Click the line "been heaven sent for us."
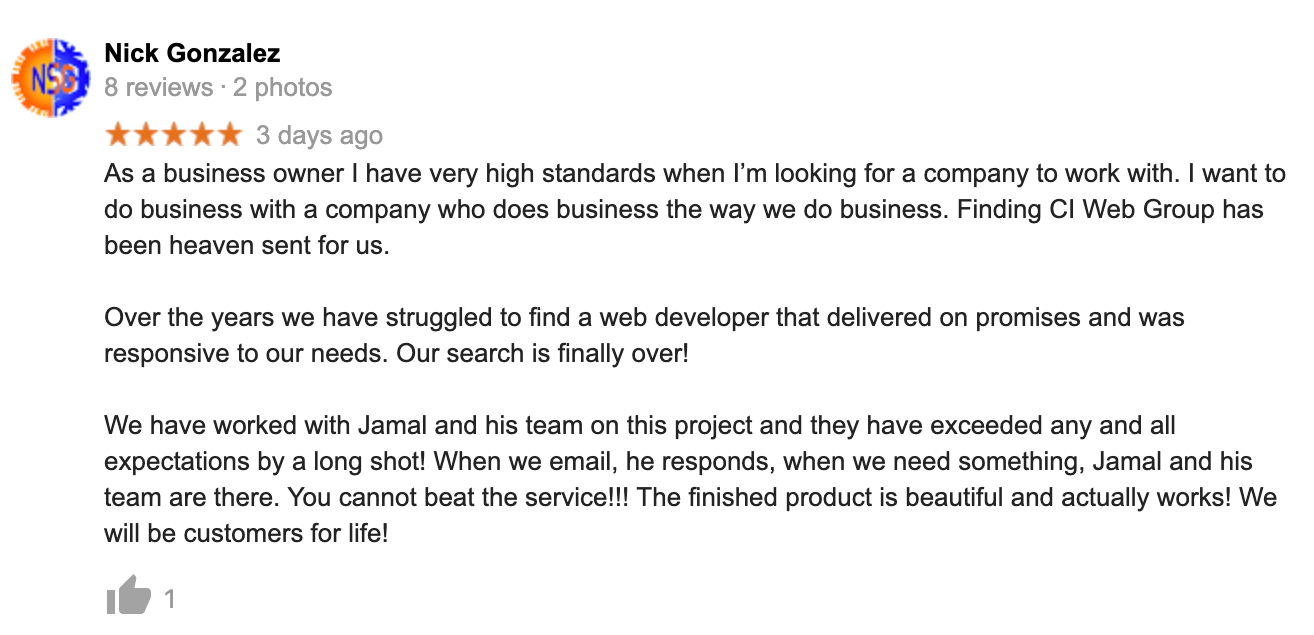Image resolution: width=1314 pixels, height=635 pixels. pyautogui.click(x=246, y=246)
